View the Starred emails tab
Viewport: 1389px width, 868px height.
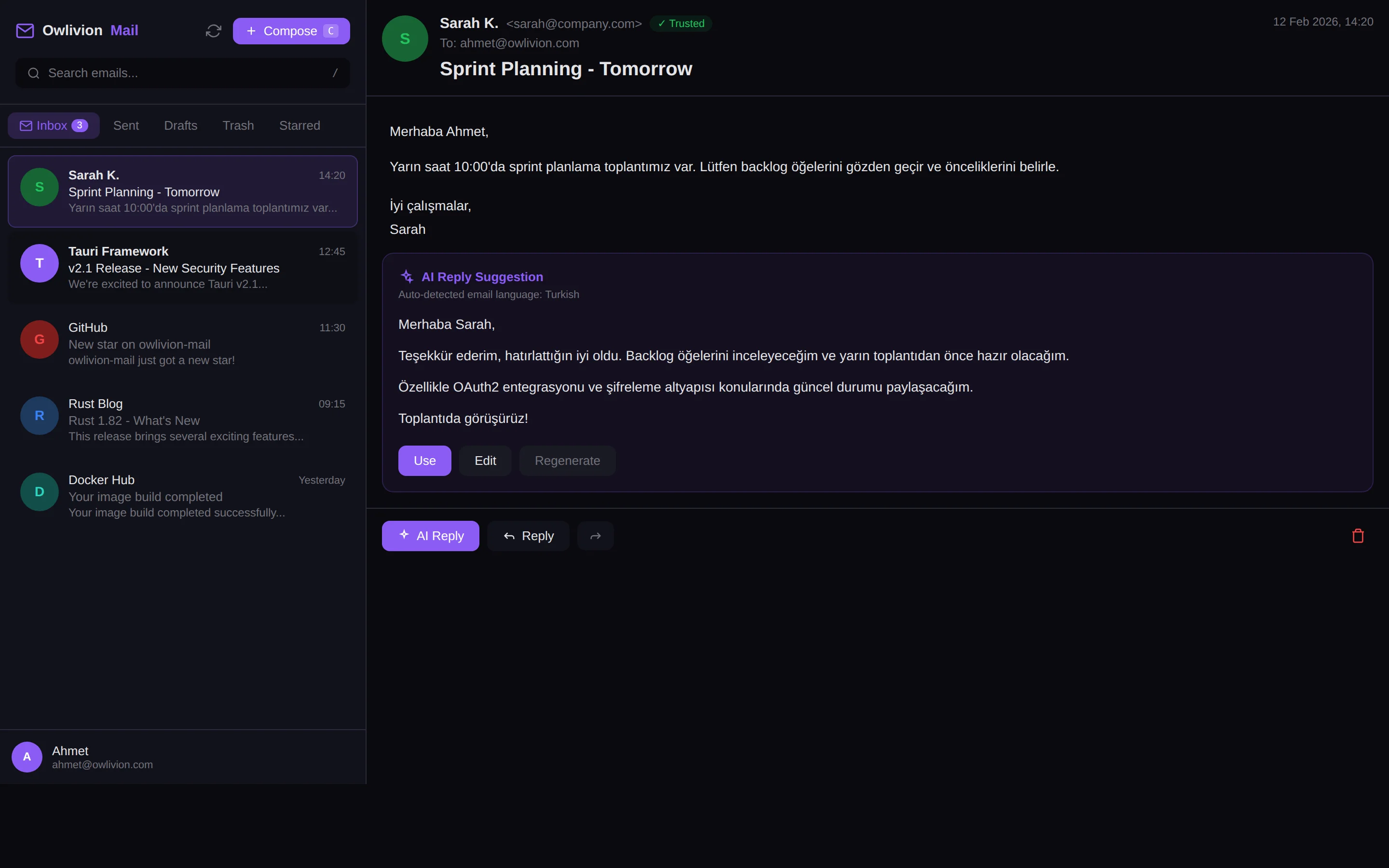[299, 125]
